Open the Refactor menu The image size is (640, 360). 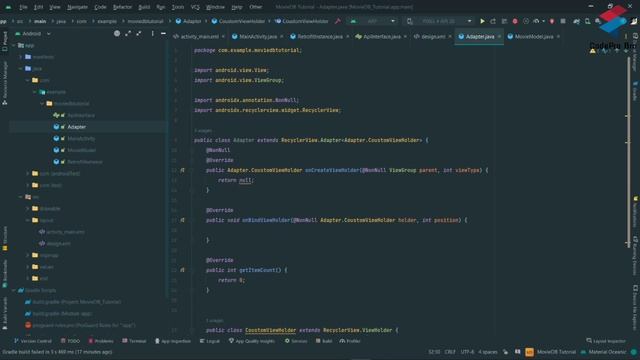pyautogui.click(x=122, y=7)
